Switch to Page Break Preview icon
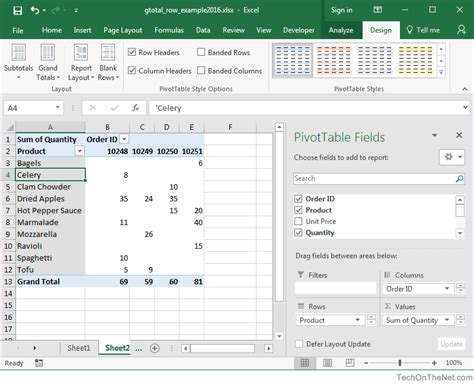474x385 pixels. click(x=350, y=363)
